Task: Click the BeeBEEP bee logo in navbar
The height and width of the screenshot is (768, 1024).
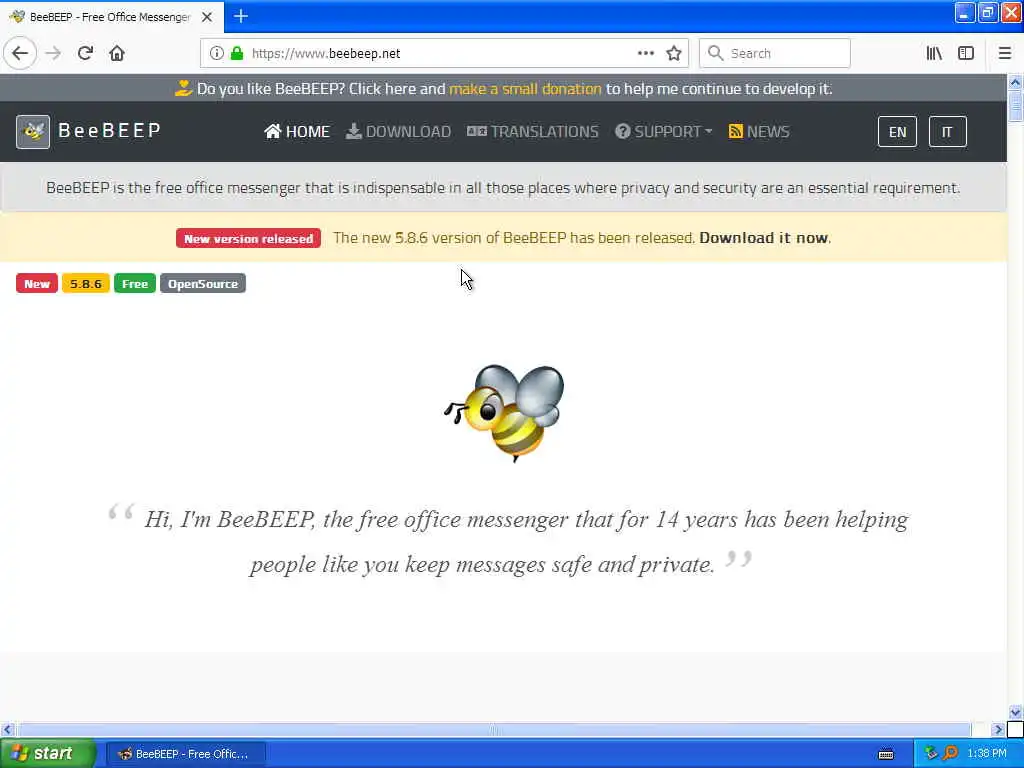Action: tap(33, 131)
